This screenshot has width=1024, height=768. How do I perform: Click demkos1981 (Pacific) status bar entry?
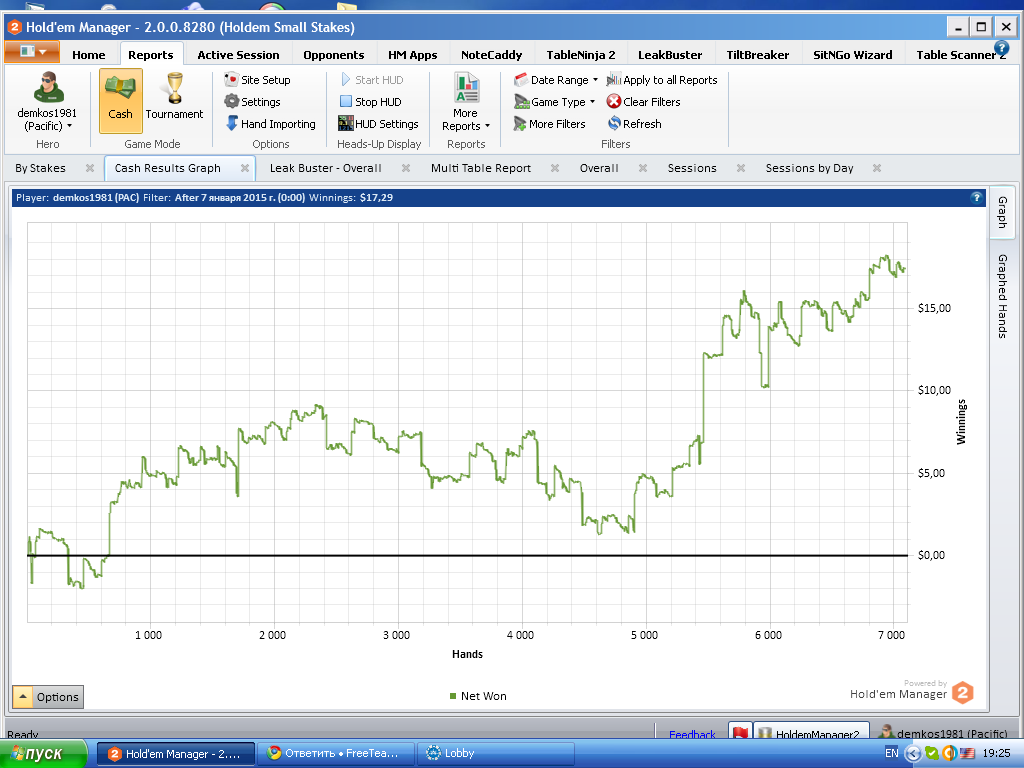[x=944, y=733]
